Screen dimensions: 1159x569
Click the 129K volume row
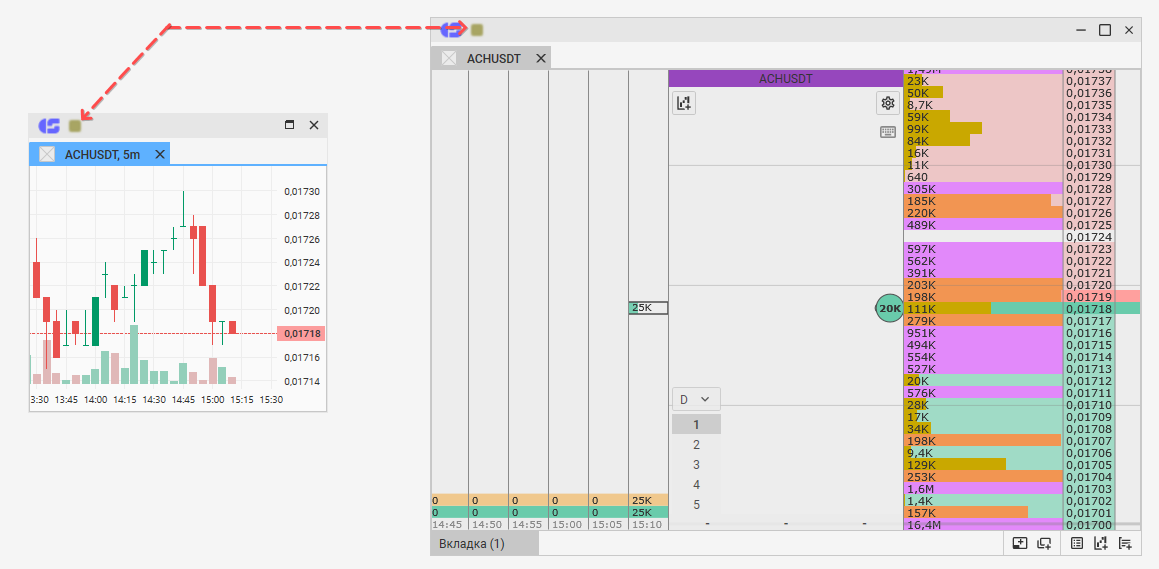point(983,465)
